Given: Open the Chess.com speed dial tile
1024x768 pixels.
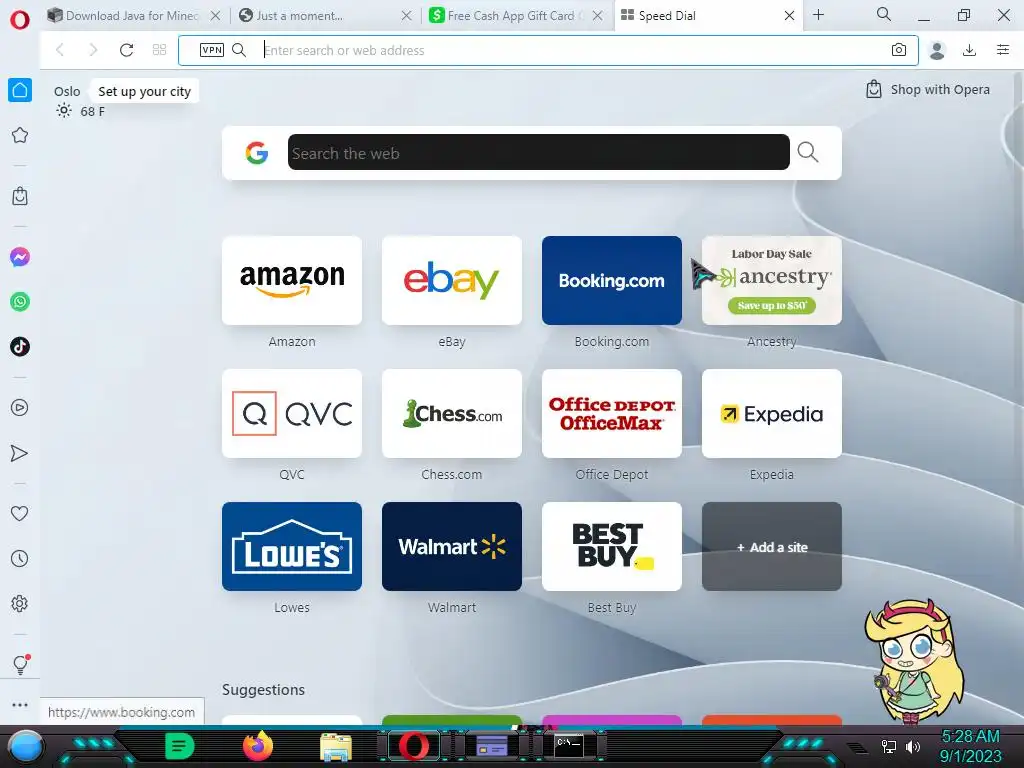Looking at the screenshot, I should 452,413.
